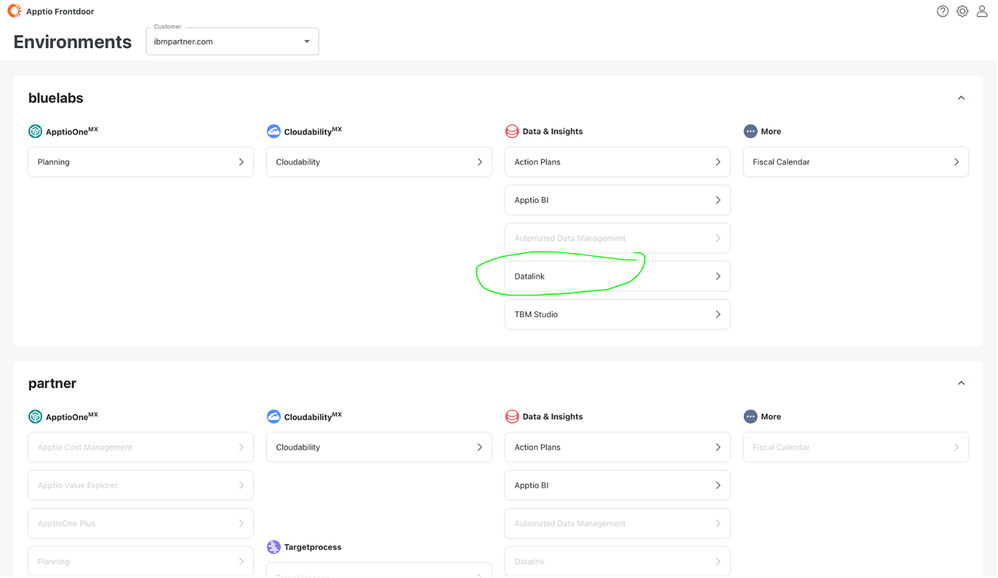This screenshot has width=998, height=578.
Task: Open Cloudability in partner section
Action: click(x=379, y=447)
